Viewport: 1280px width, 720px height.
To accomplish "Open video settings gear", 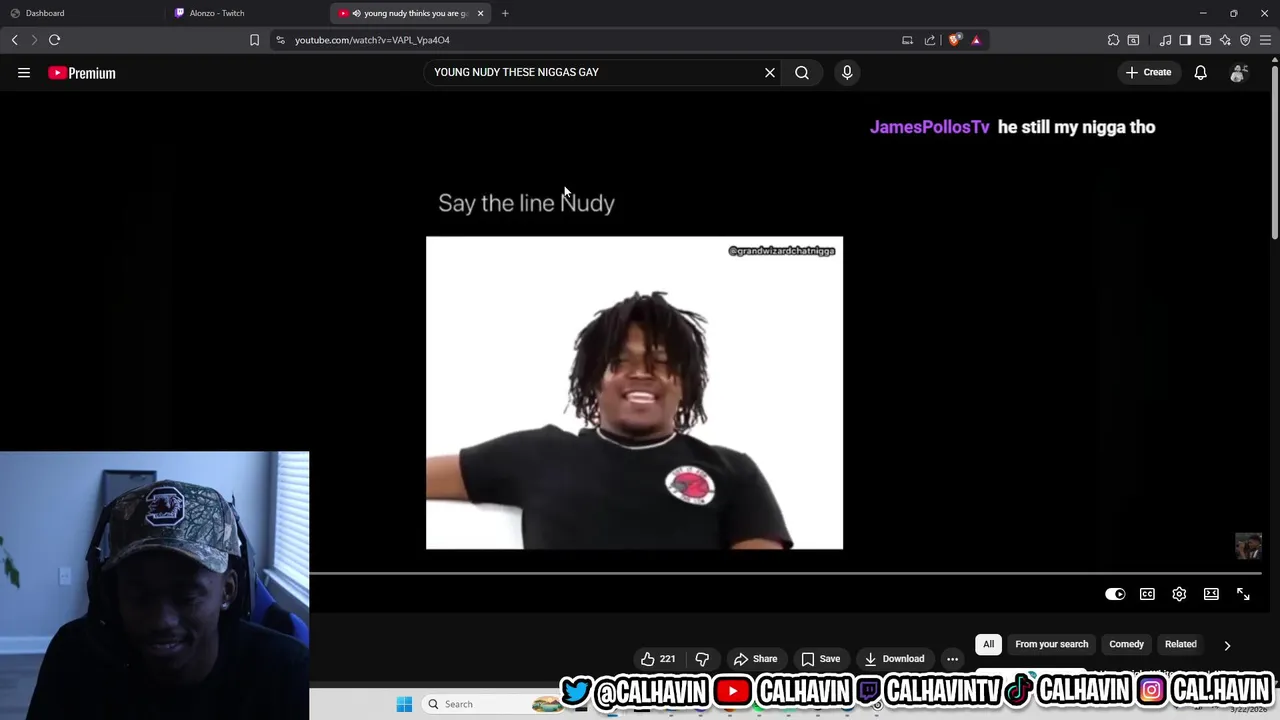I will click(x=1179, y=594).
